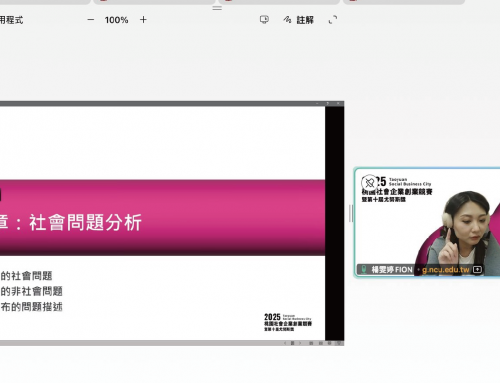
Task: Select the speaker's video thumbnail
Action: pyautogui.click(x=427, y=222)
